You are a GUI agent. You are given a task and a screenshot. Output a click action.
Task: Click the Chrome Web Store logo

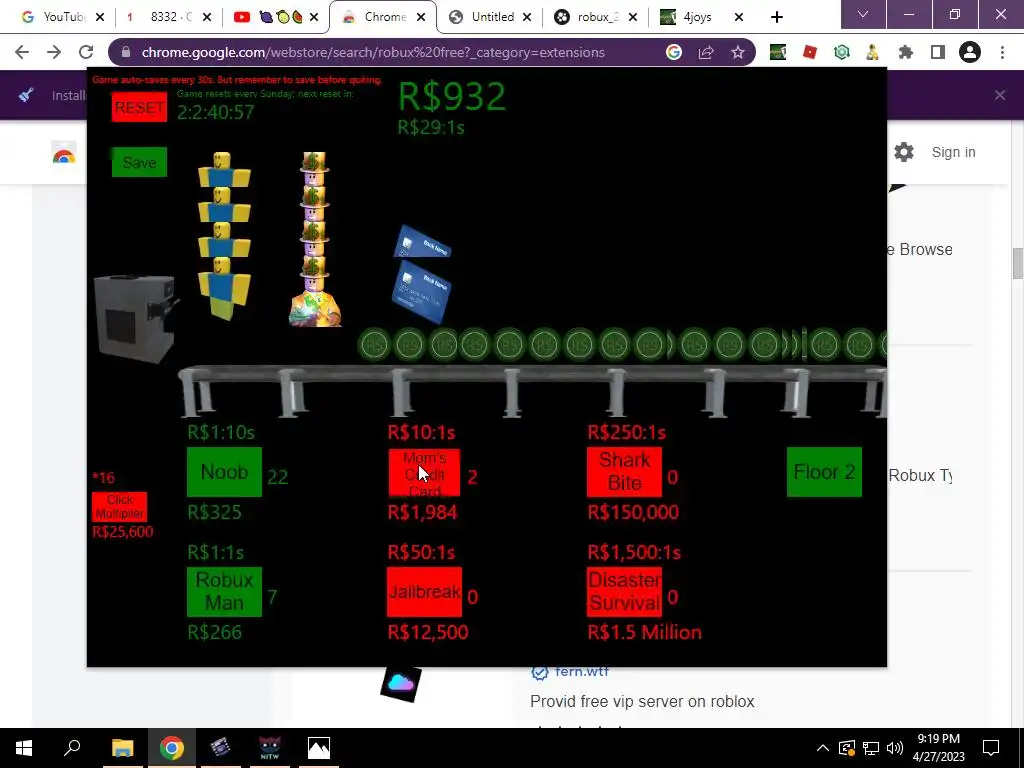point(63,155)
